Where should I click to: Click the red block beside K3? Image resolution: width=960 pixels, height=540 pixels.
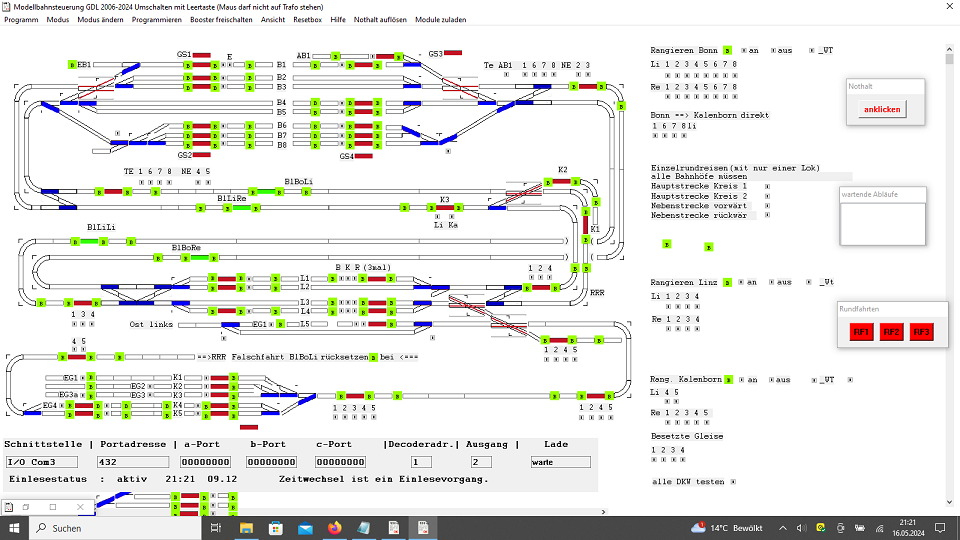click(x=445, y=208)
